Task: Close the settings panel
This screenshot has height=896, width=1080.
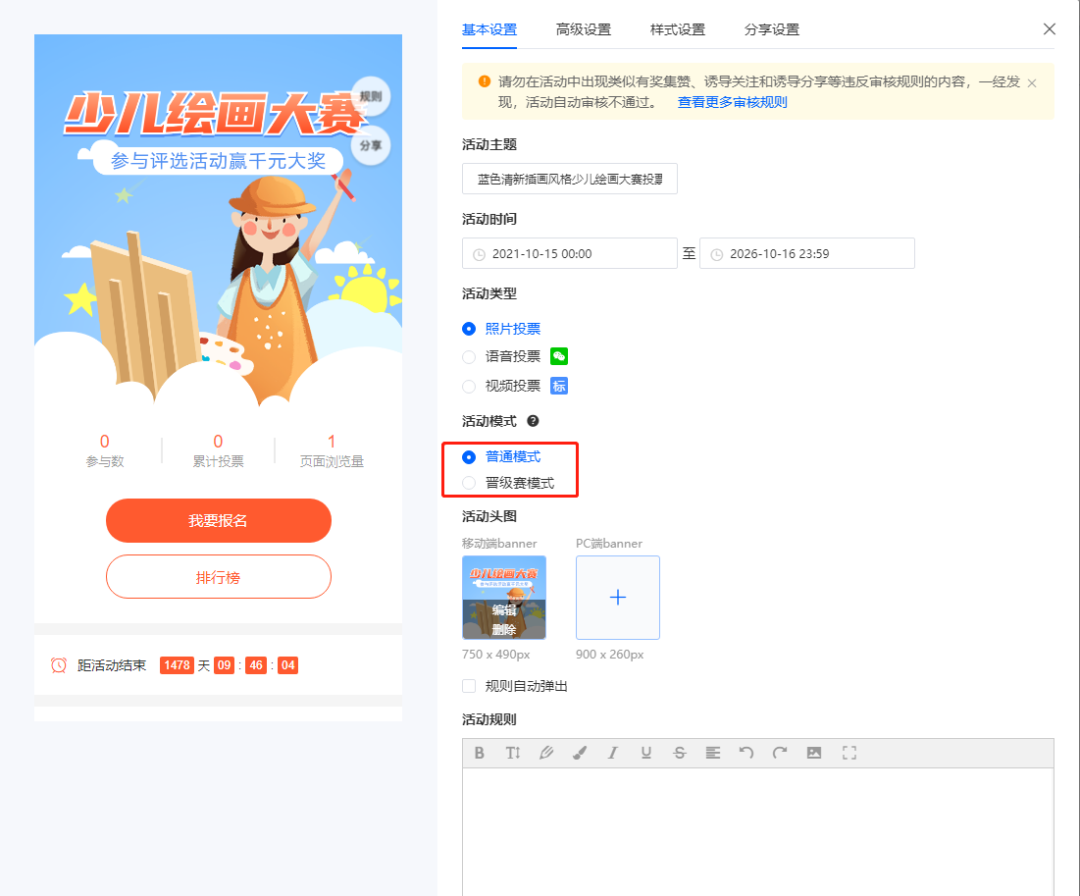Action: point(1049,29)
